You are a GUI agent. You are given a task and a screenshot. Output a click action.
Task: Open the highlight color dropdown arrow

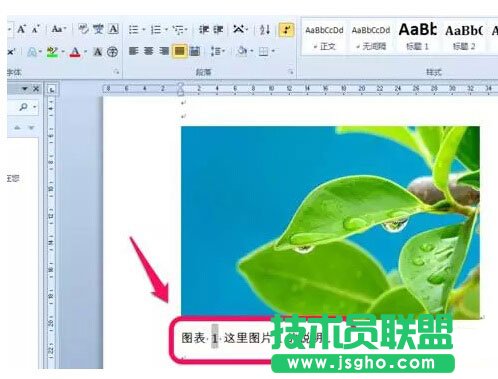point(63,52)
